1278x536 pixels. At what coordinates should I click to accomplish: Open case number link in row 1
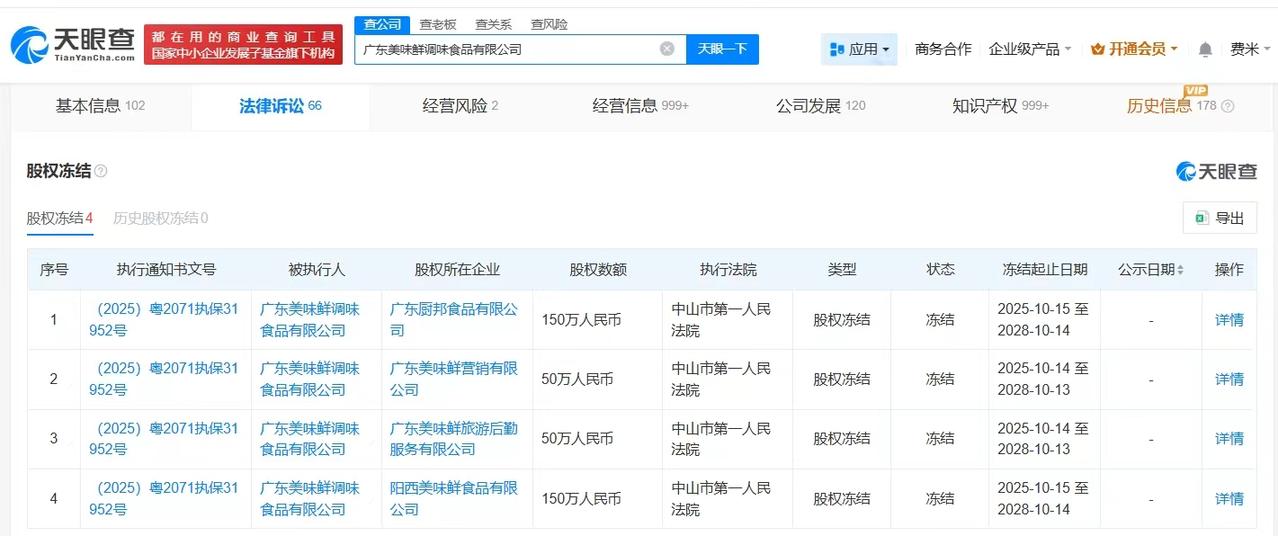[164, 320]
